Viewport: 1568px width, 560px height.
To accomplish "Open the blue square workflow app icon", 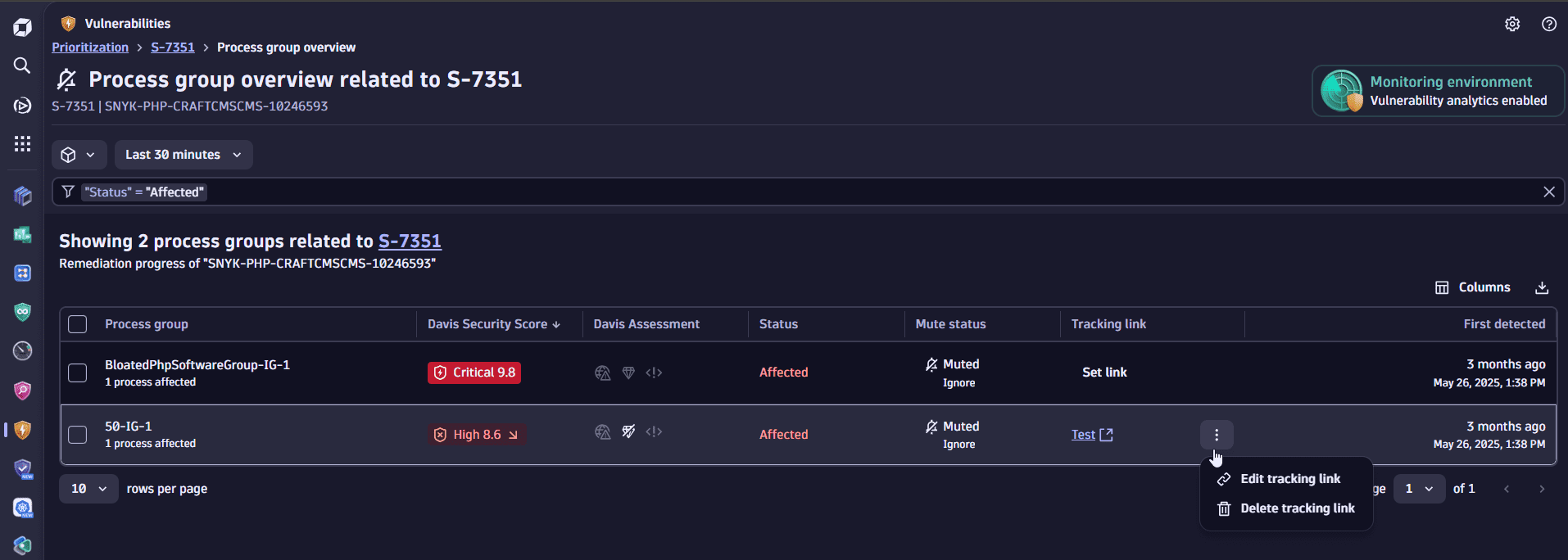I will tap(22, 273).
